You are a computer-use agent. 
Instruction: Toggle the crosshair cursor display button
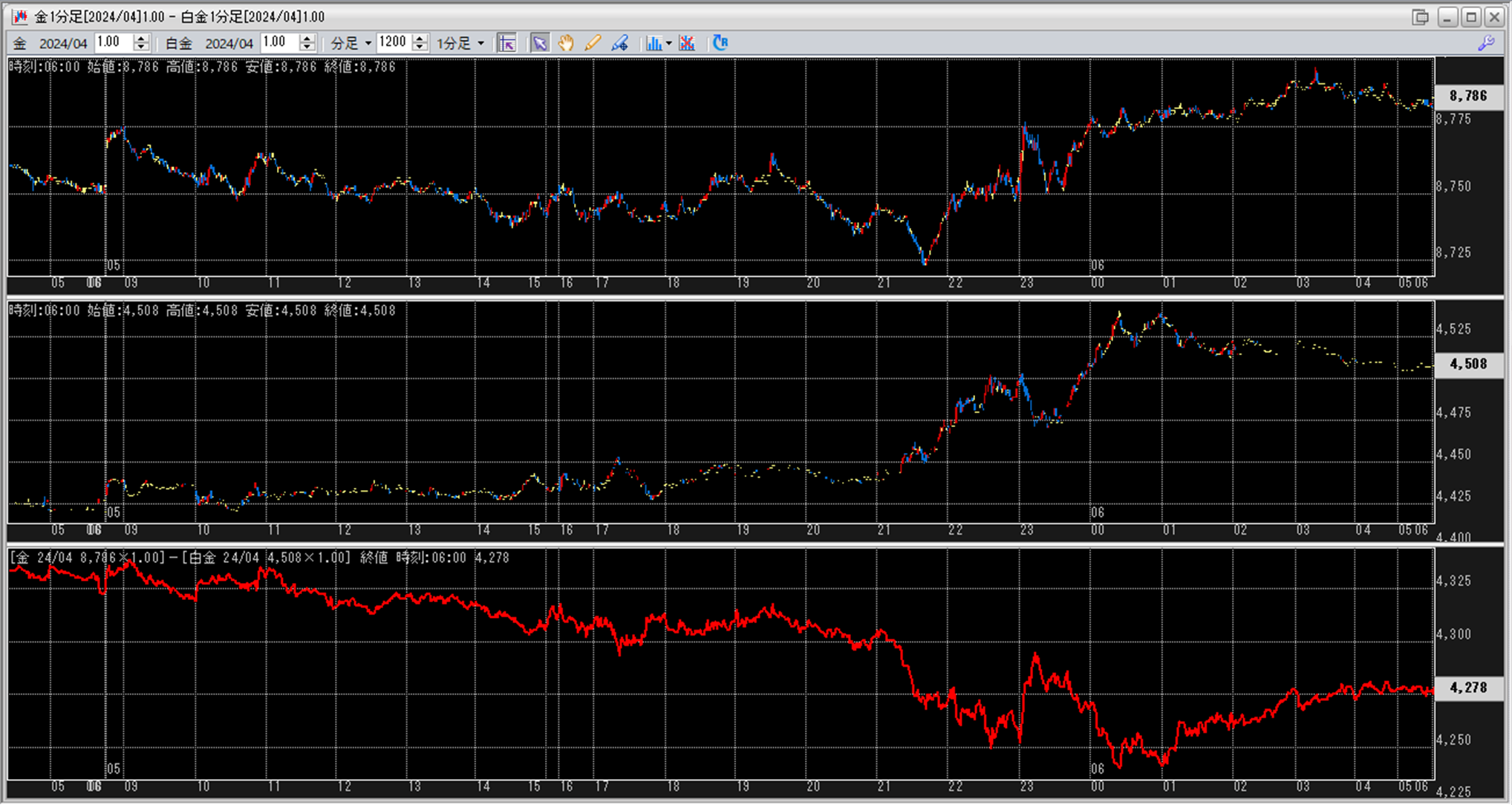[507, 43]
